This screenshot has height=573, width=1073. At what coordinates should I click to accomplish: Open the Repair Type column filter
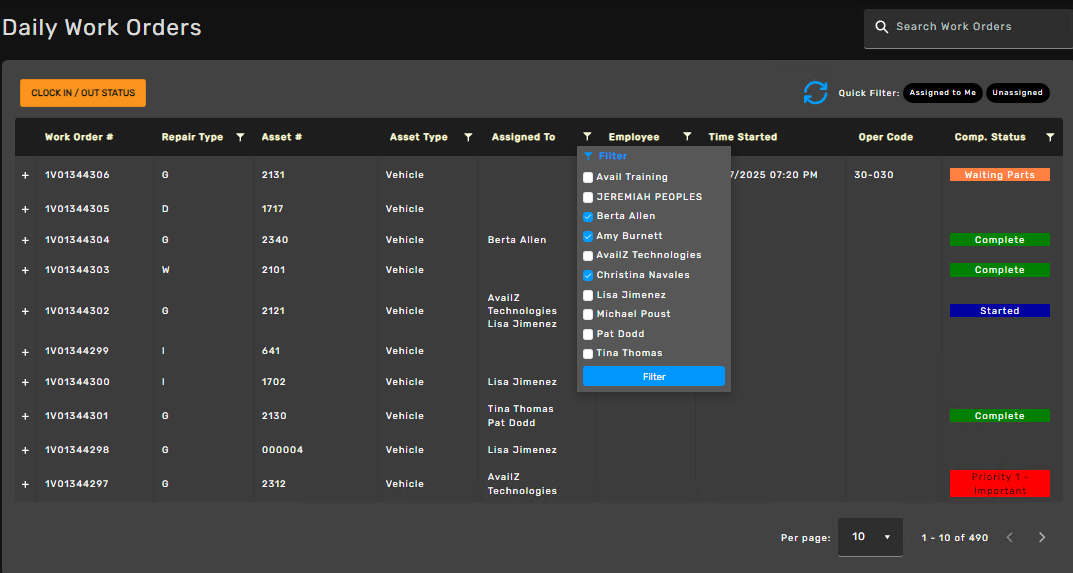pos(240,137)
